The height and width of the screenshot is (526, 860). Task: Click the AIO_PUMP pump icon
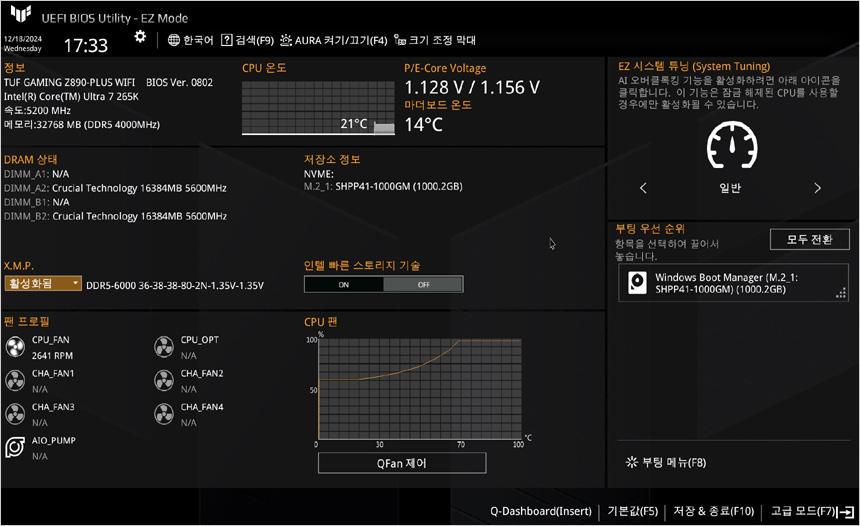coord(15,447)
